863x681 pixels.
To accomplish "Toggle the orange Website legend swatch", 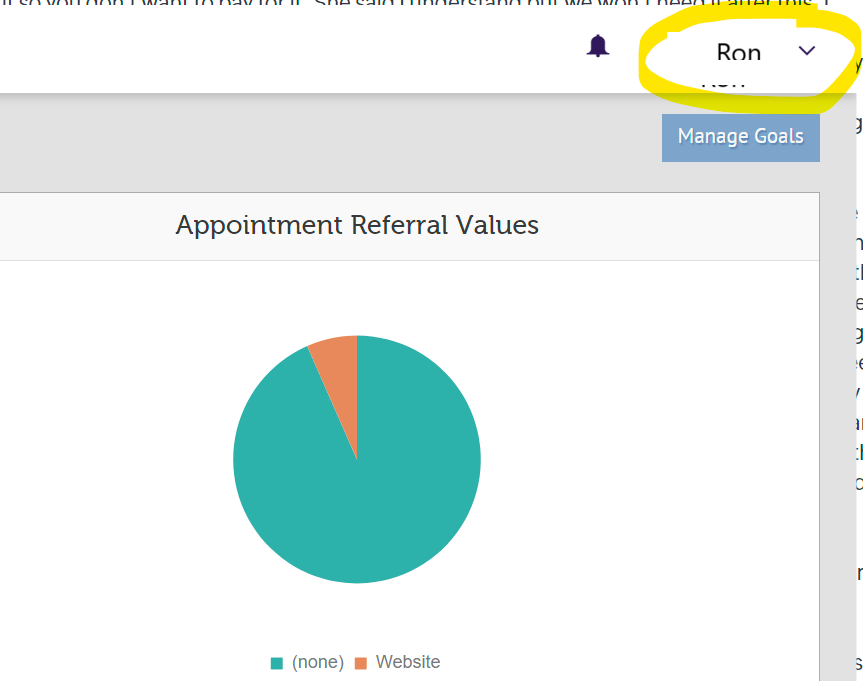I will [361, 663].
